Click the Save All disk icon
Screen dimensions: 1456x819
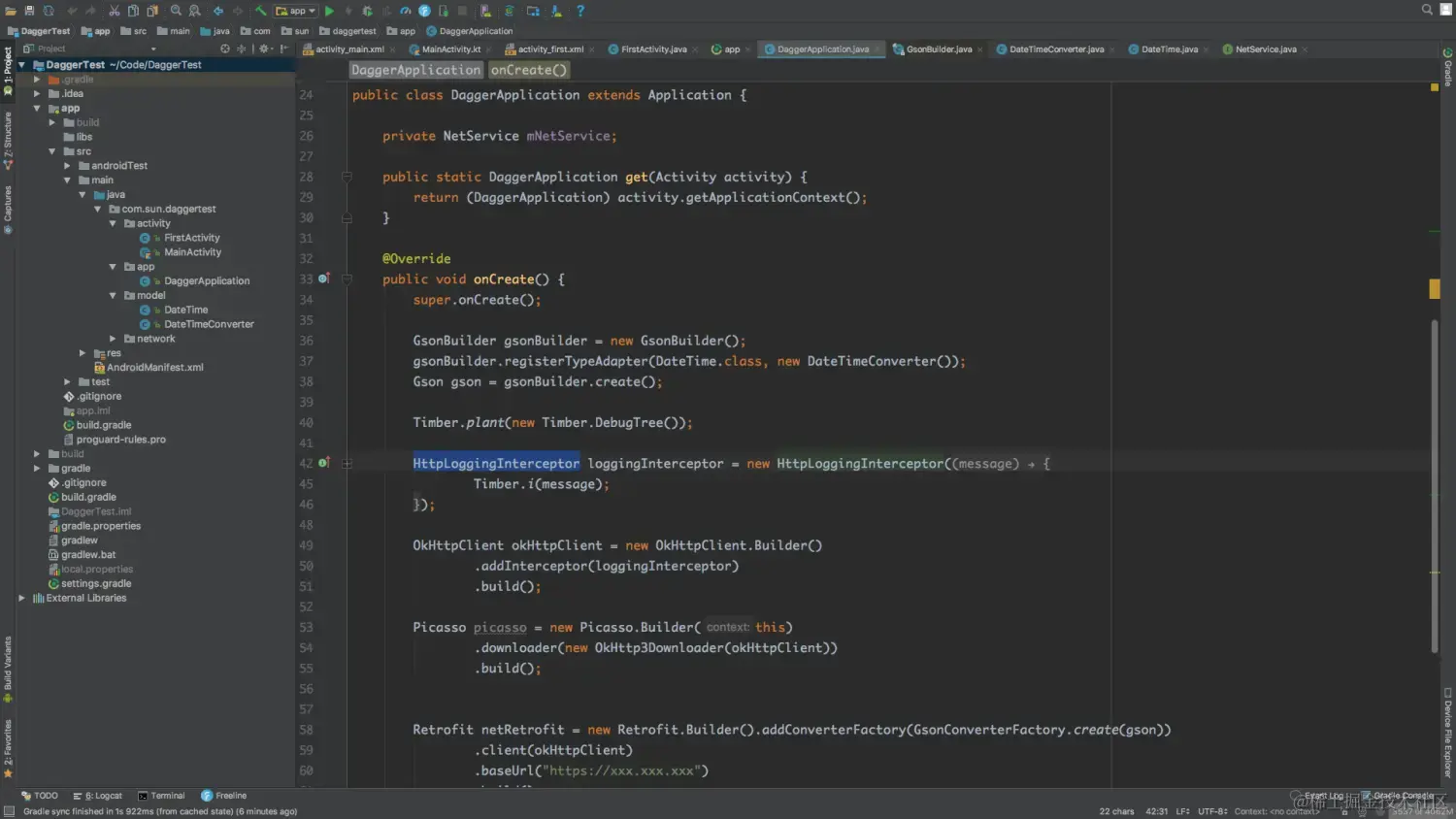[29, 11]
